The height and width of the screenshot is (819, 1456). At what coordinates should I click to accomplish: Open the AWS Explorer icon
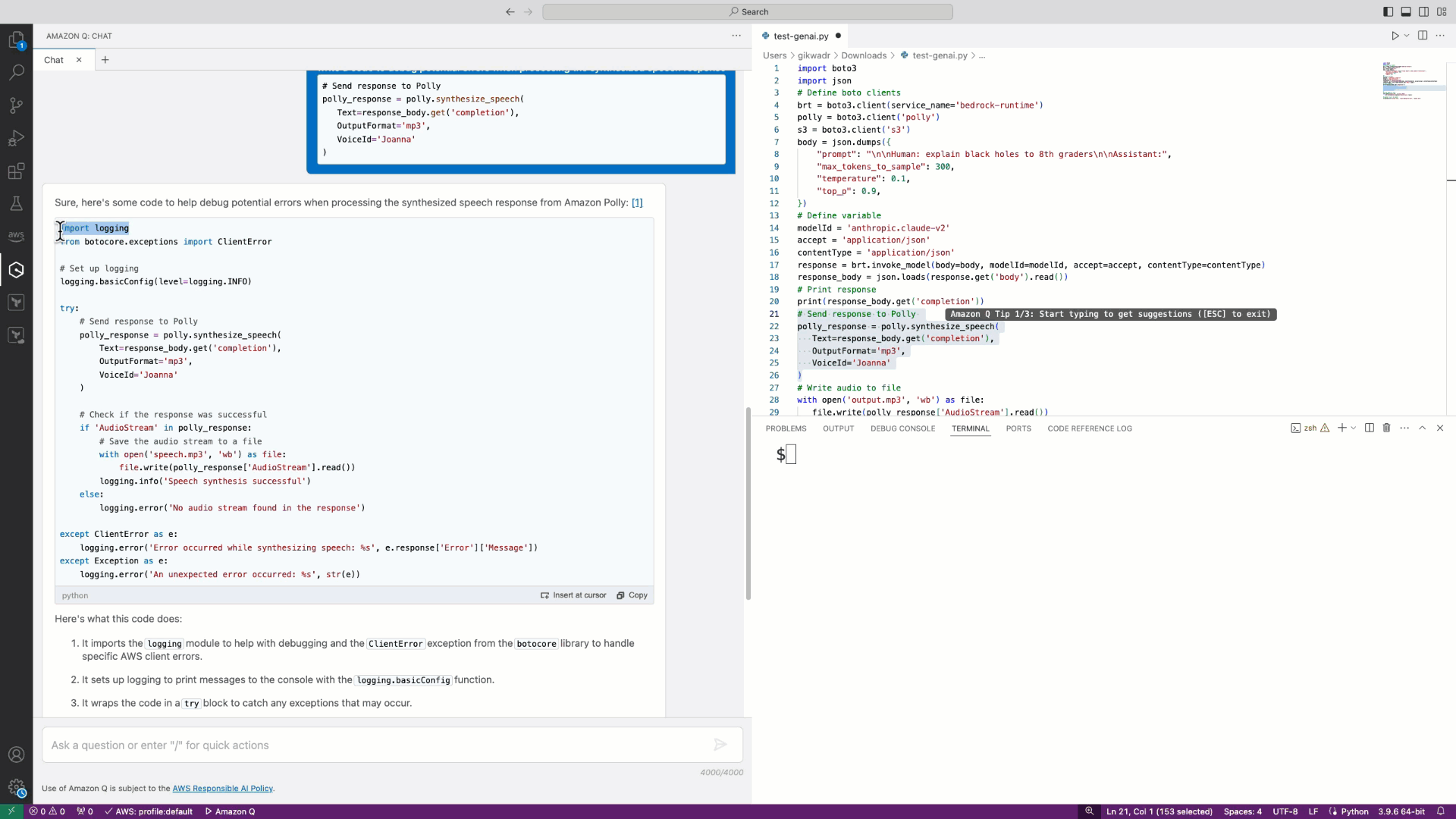[x=17, y=236]
